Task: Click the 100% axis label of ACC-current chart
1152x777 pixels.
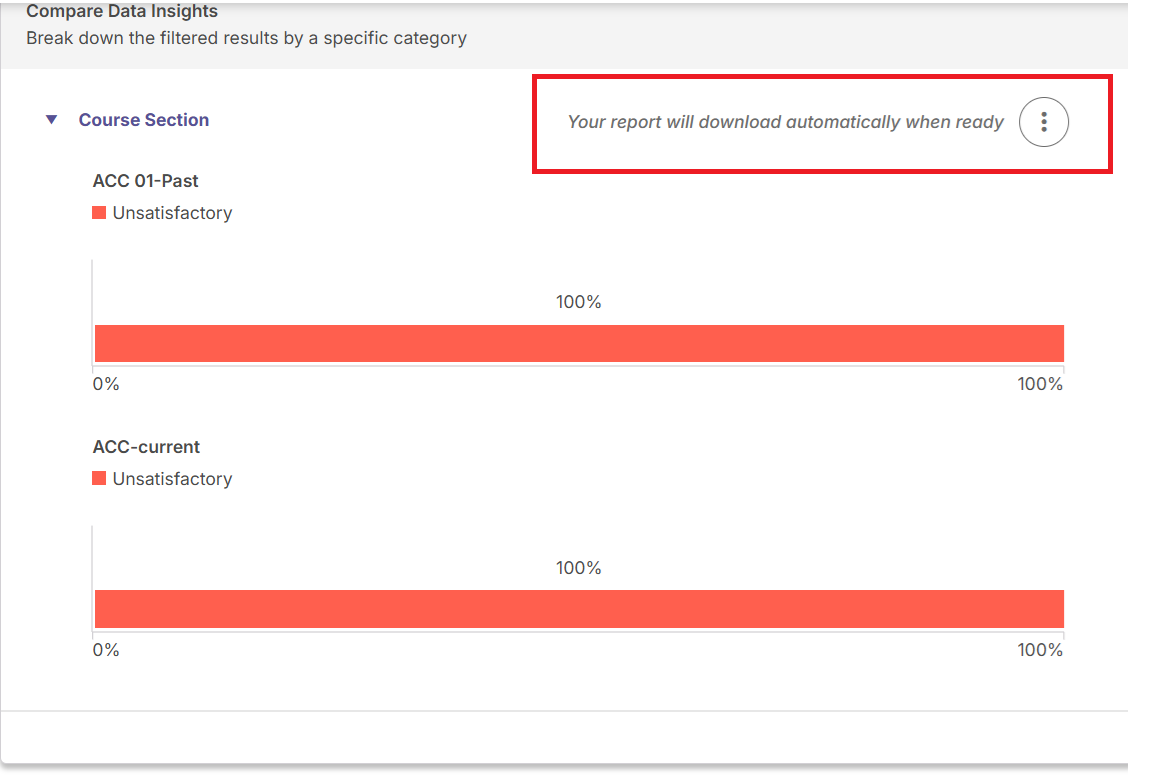Action: tap(1040, 650)
